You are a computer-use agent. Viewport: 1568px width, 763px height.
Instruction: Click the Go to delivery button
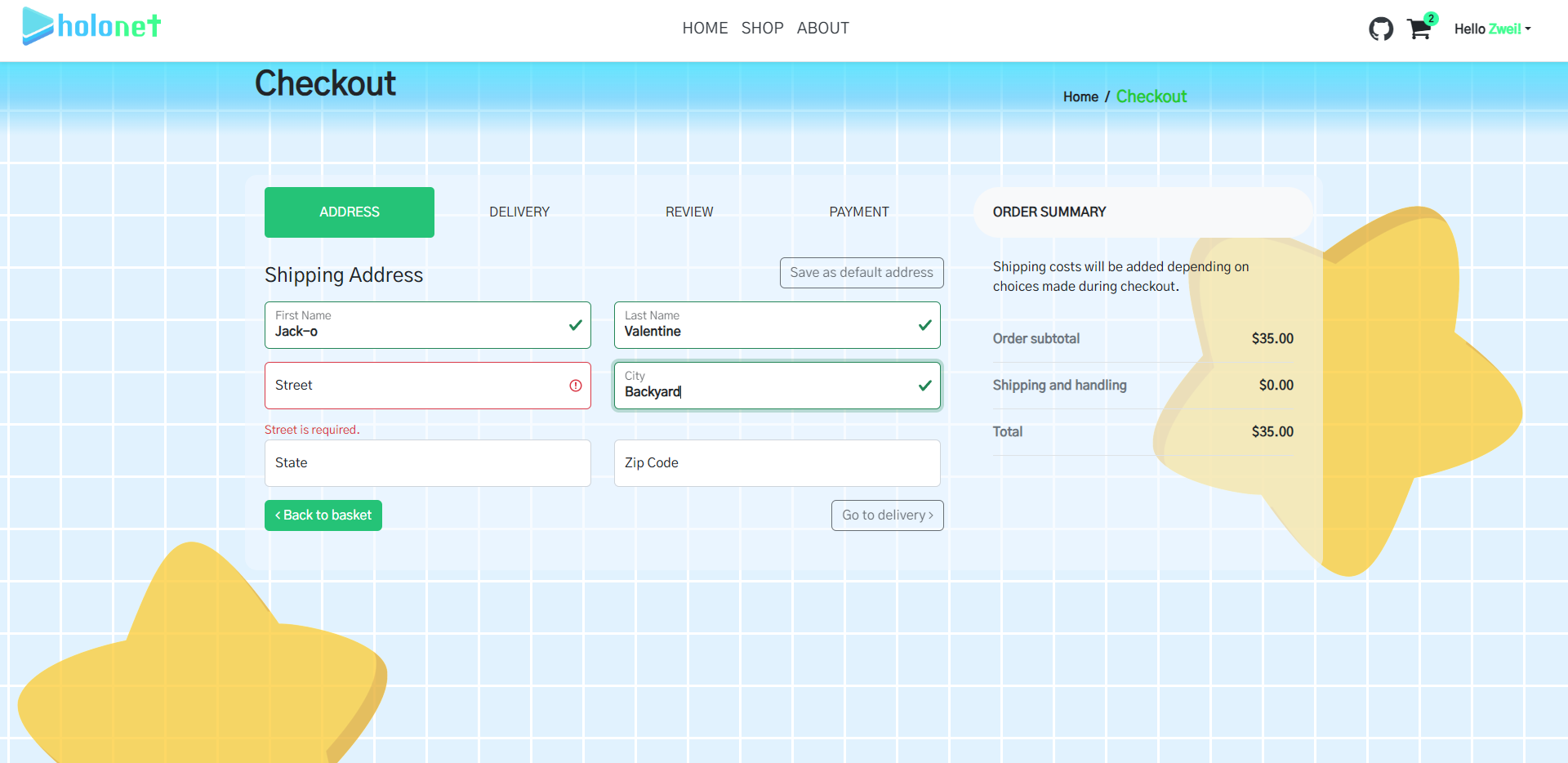pyautogui.click(x=887, y=515)
